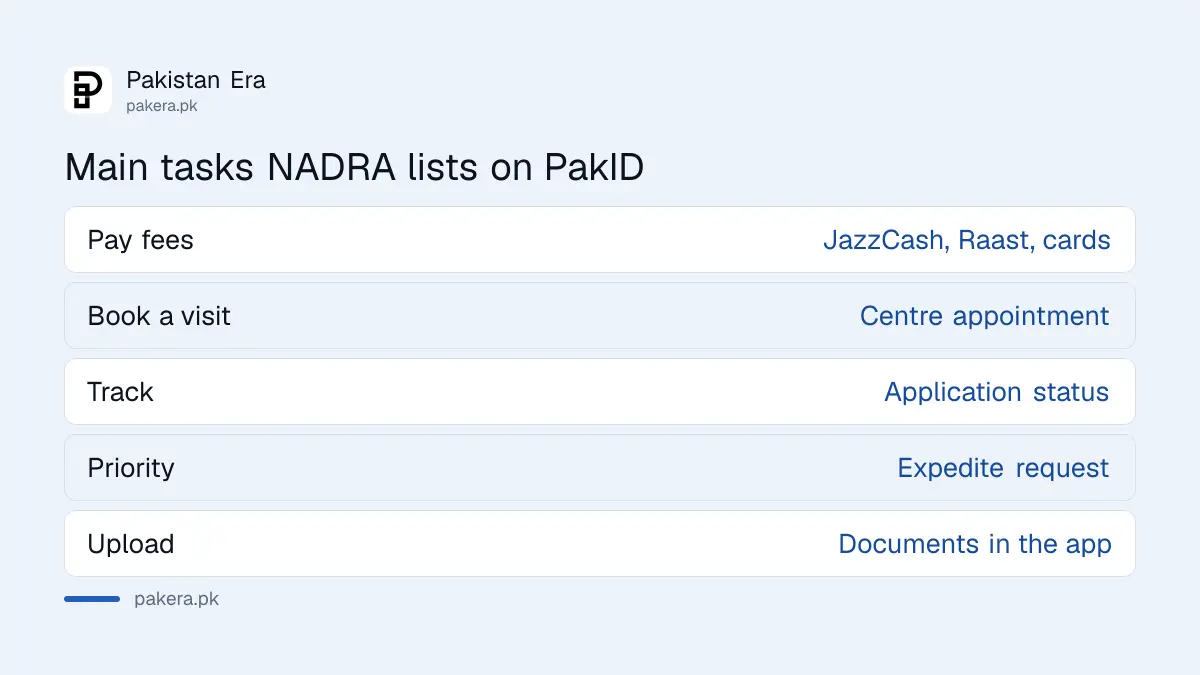The image size is (1200, 675).
Task: Click 'JazzCash, Raast, cards' value
Action: coord(967,240)
